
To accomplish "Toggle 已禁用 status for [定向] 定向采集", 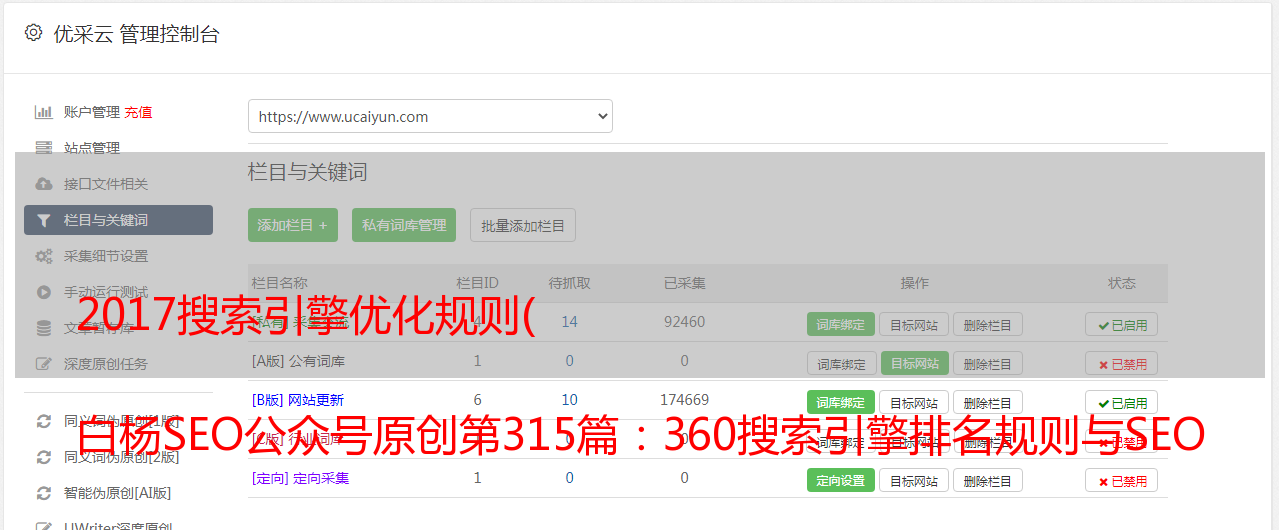I will pyautogui.click(x=1121, y=480).
